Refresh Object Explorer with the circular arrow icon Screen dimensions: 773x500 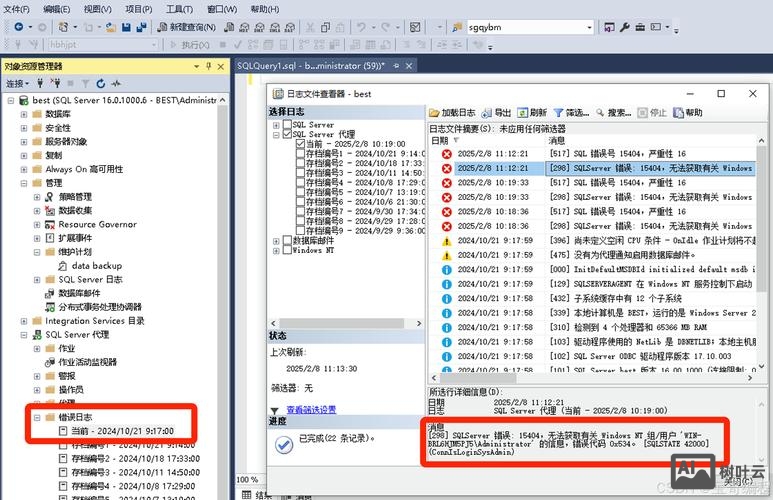(101, 83)
